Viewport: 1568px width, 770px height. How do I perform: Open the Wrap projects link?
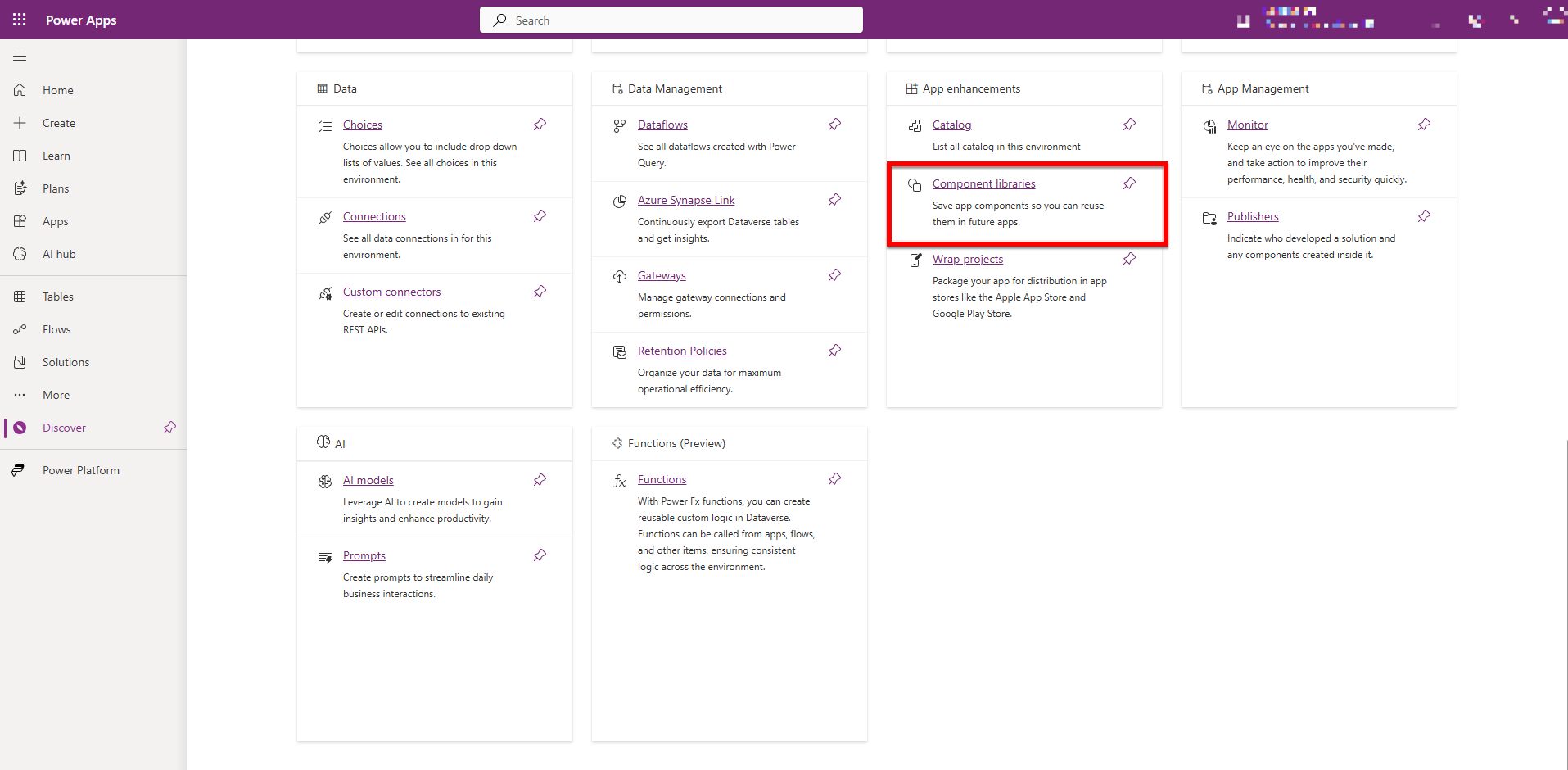[x=968, y=259]
